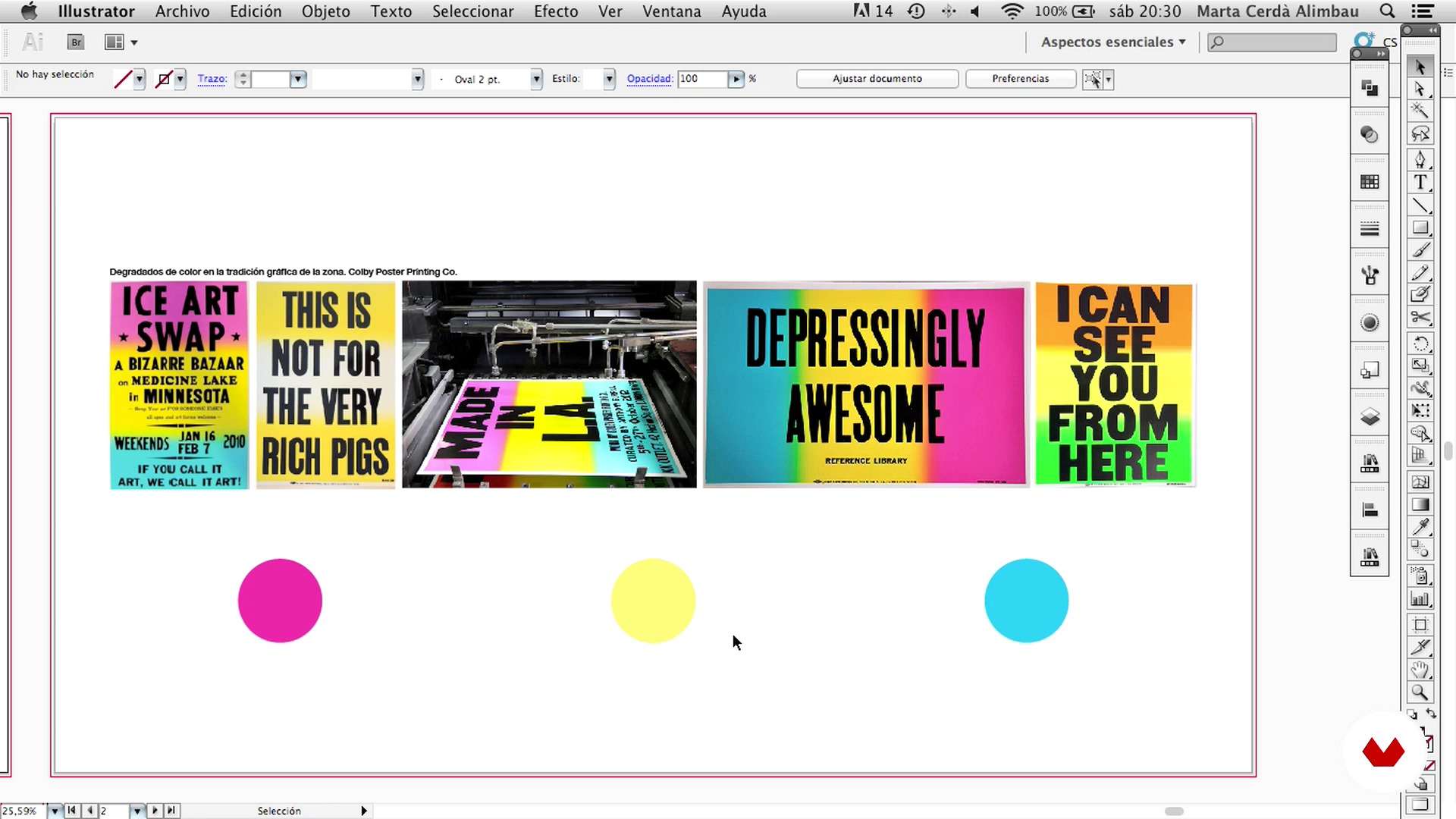Collapse the Tools panel with double arrows
This screenshot has width=1456, height=819.
tap(1433, 30)
